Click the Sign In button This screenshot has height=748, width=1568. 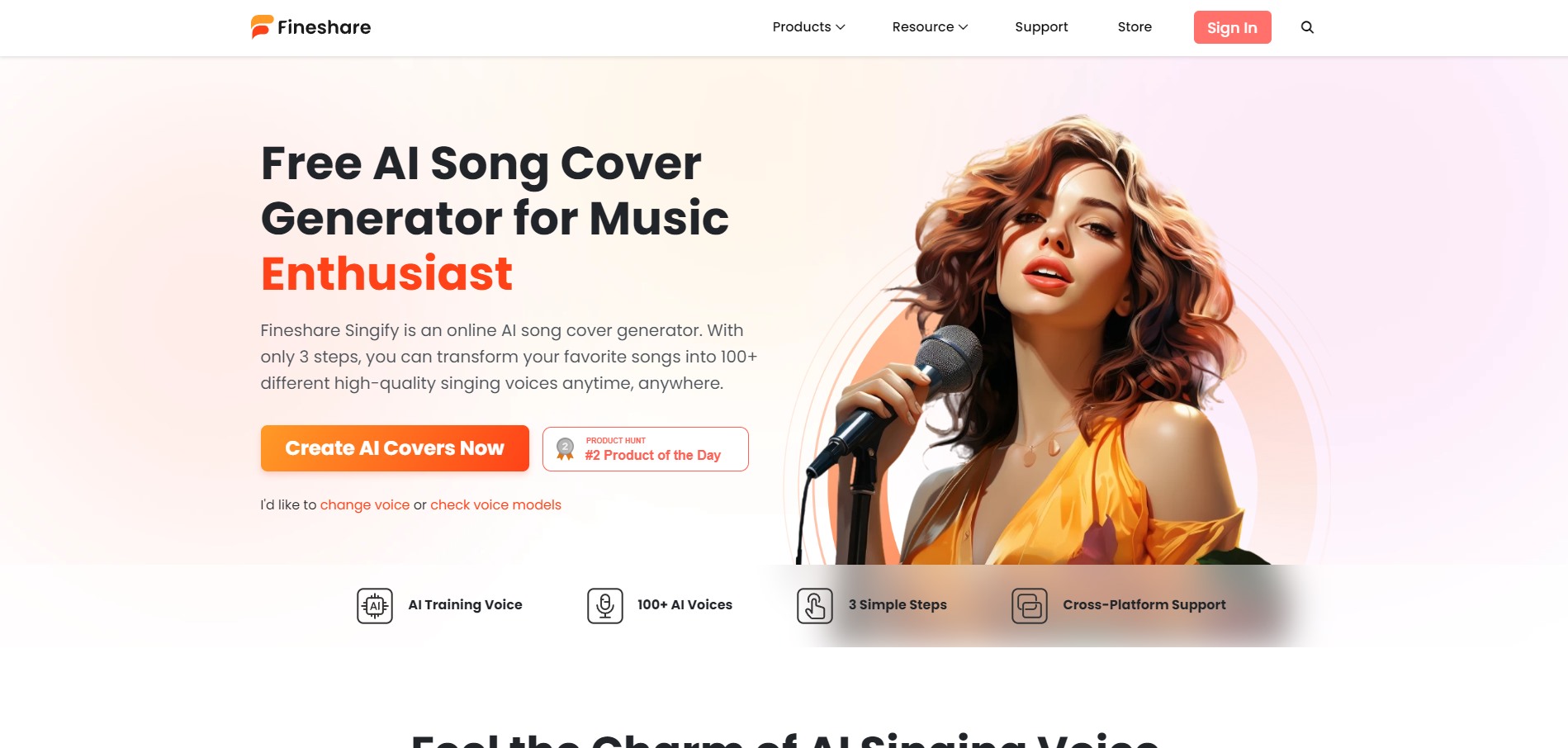pos(1232,27)
